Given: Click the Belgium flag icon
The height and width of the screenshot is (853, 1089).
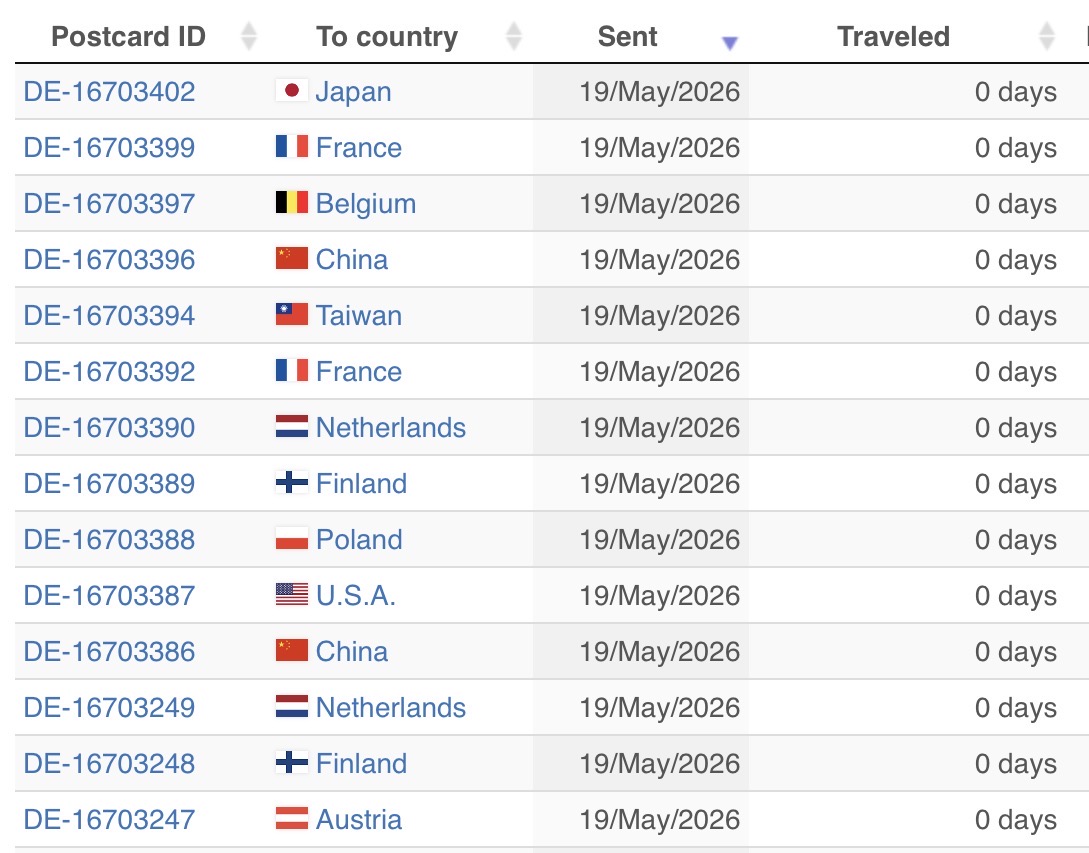Looking at the screenshot, I should (x=292, y=202).
